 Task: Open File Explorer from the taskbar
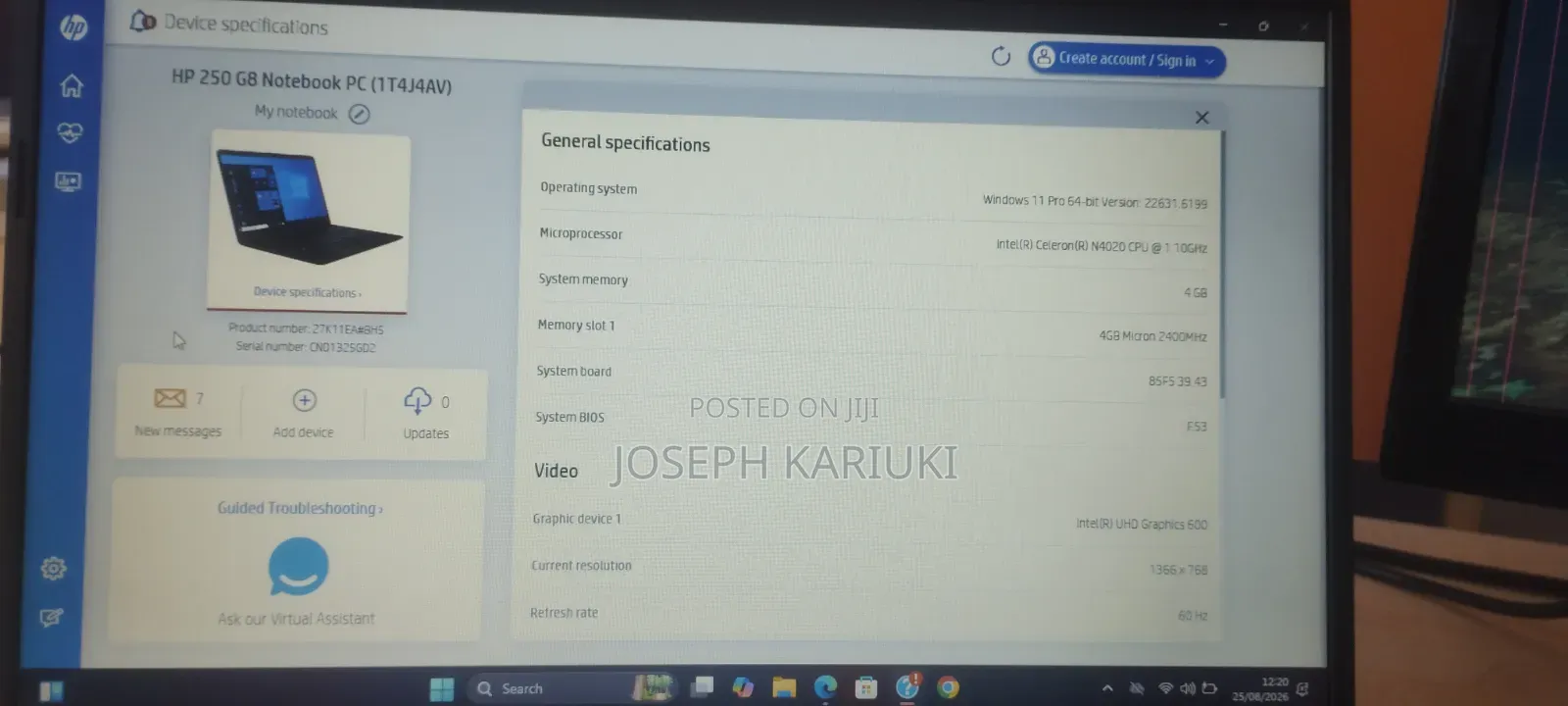[784, 687]
